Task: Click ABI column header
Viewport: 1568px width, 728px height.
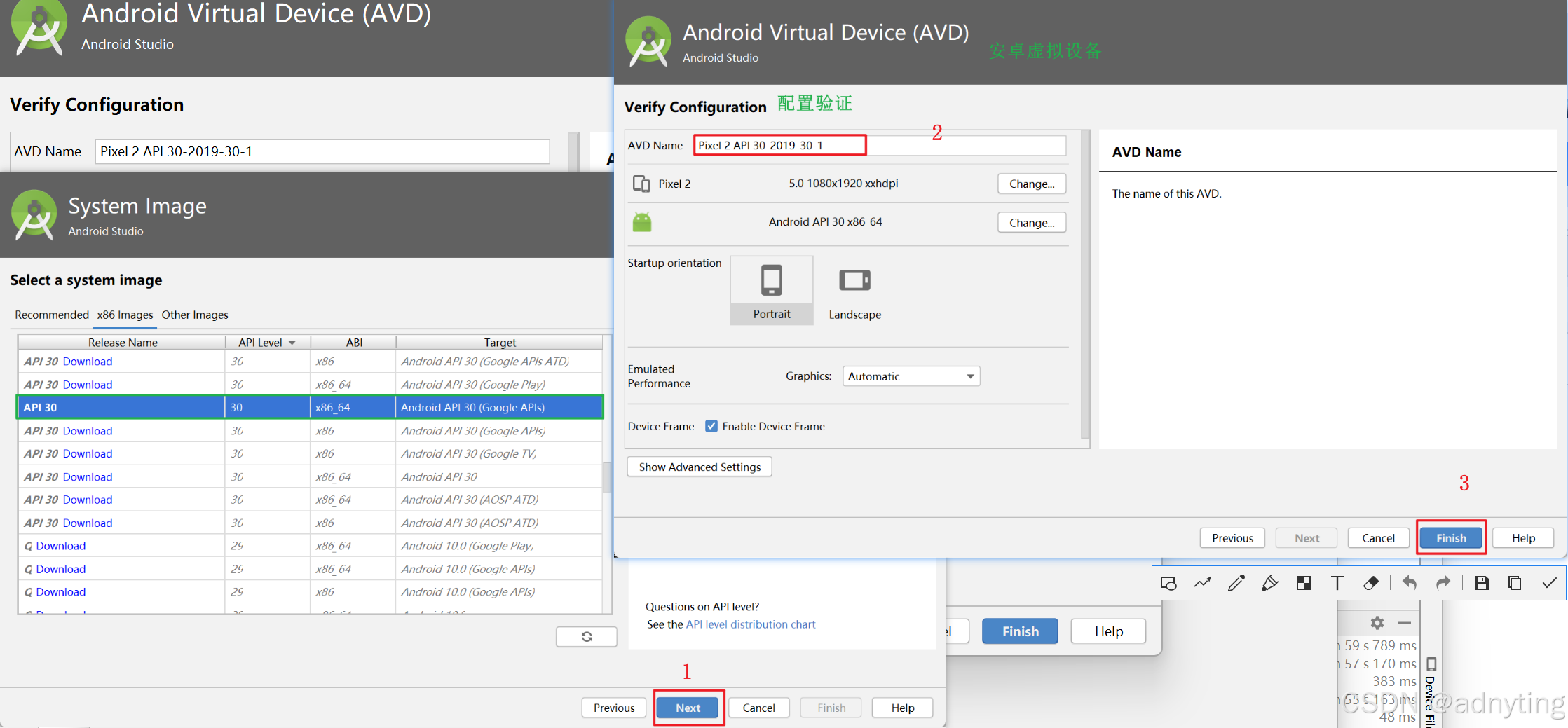Action: coord(354,343)
